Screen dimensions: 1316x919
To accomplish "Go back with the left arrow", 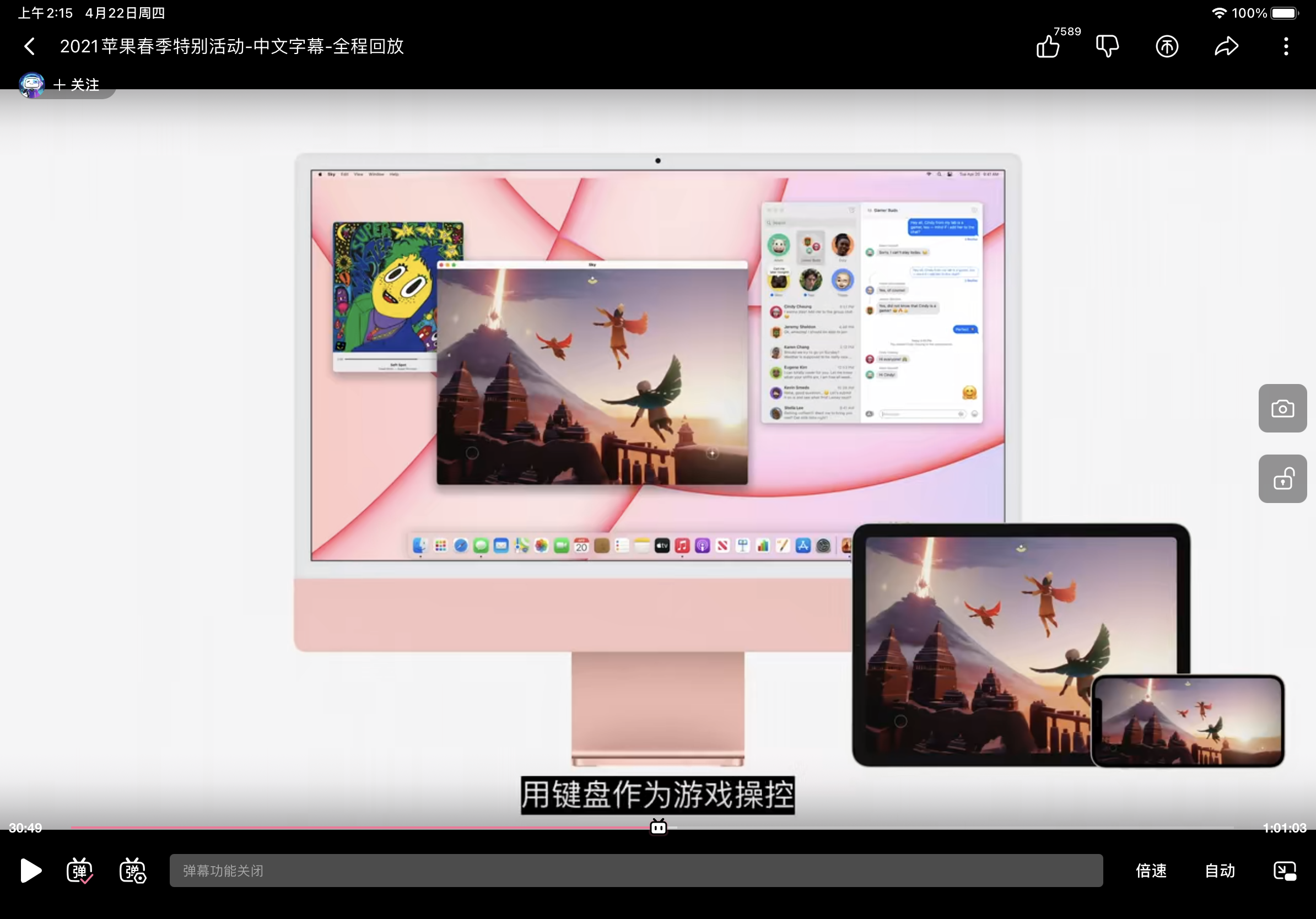I will (x=30, y=46).
